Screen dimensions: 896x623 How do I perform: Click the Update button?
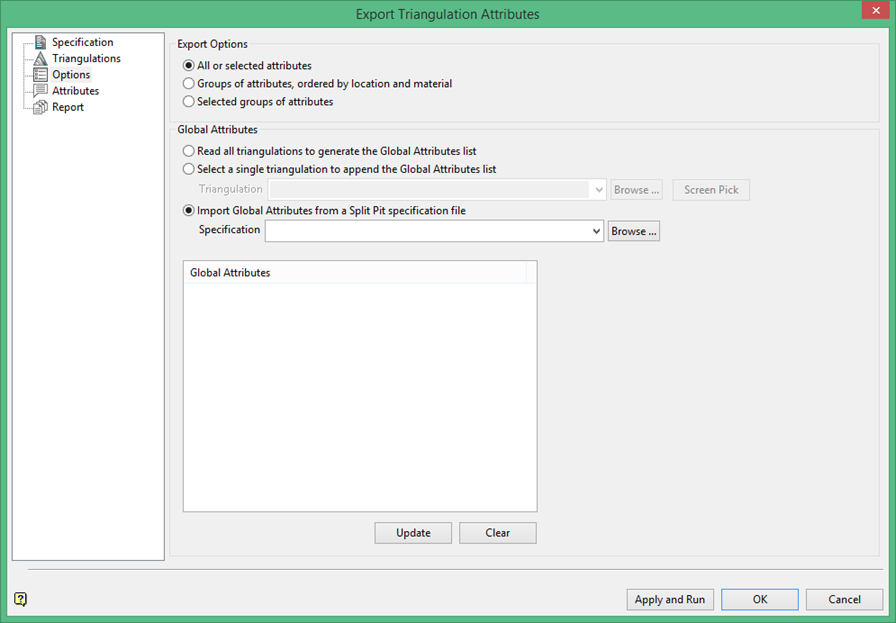tap(413, 533)
